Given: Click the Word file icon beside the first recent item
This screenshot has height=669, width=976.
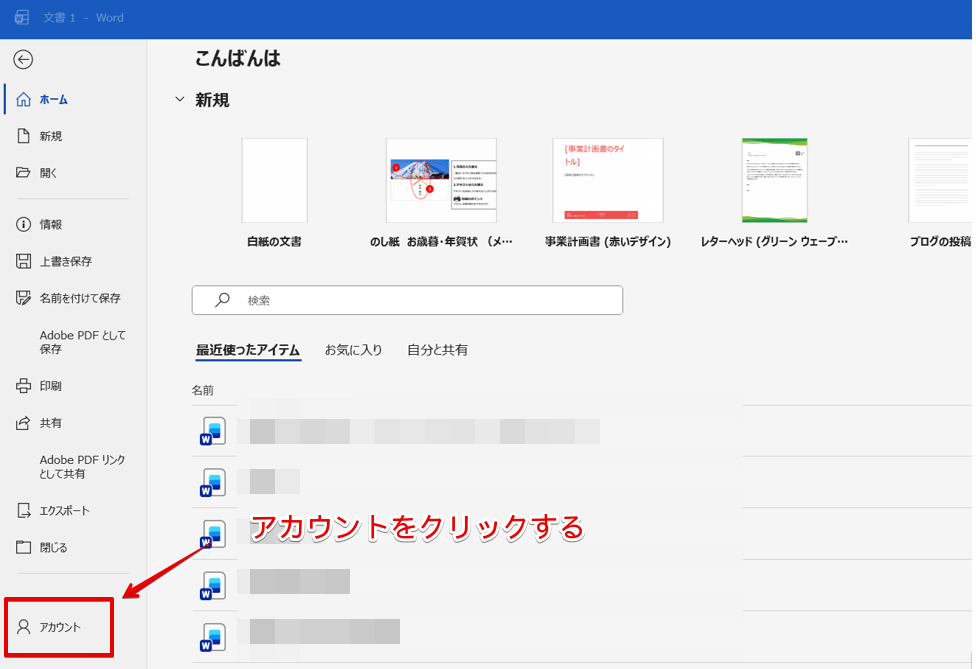Looking at the screenshot, I should click(x=213, y=432).
